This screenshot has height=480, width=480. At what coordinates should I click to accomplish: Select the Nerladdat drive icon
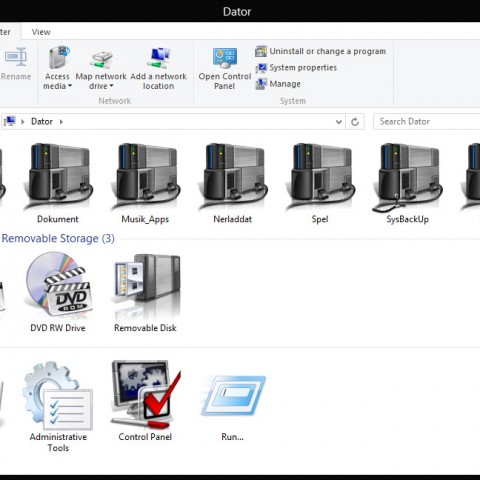point(233,176)
